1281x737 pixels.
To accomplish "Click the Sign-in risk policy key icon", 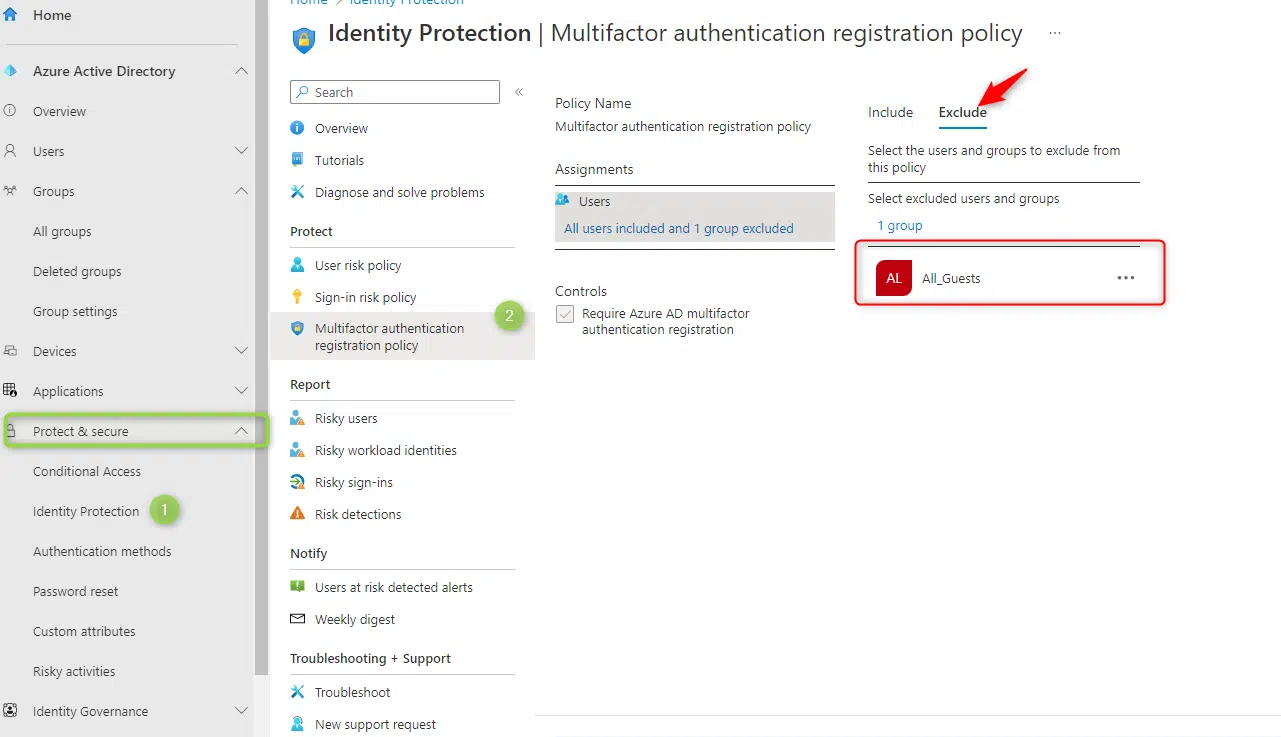I will tap(297, 297).
